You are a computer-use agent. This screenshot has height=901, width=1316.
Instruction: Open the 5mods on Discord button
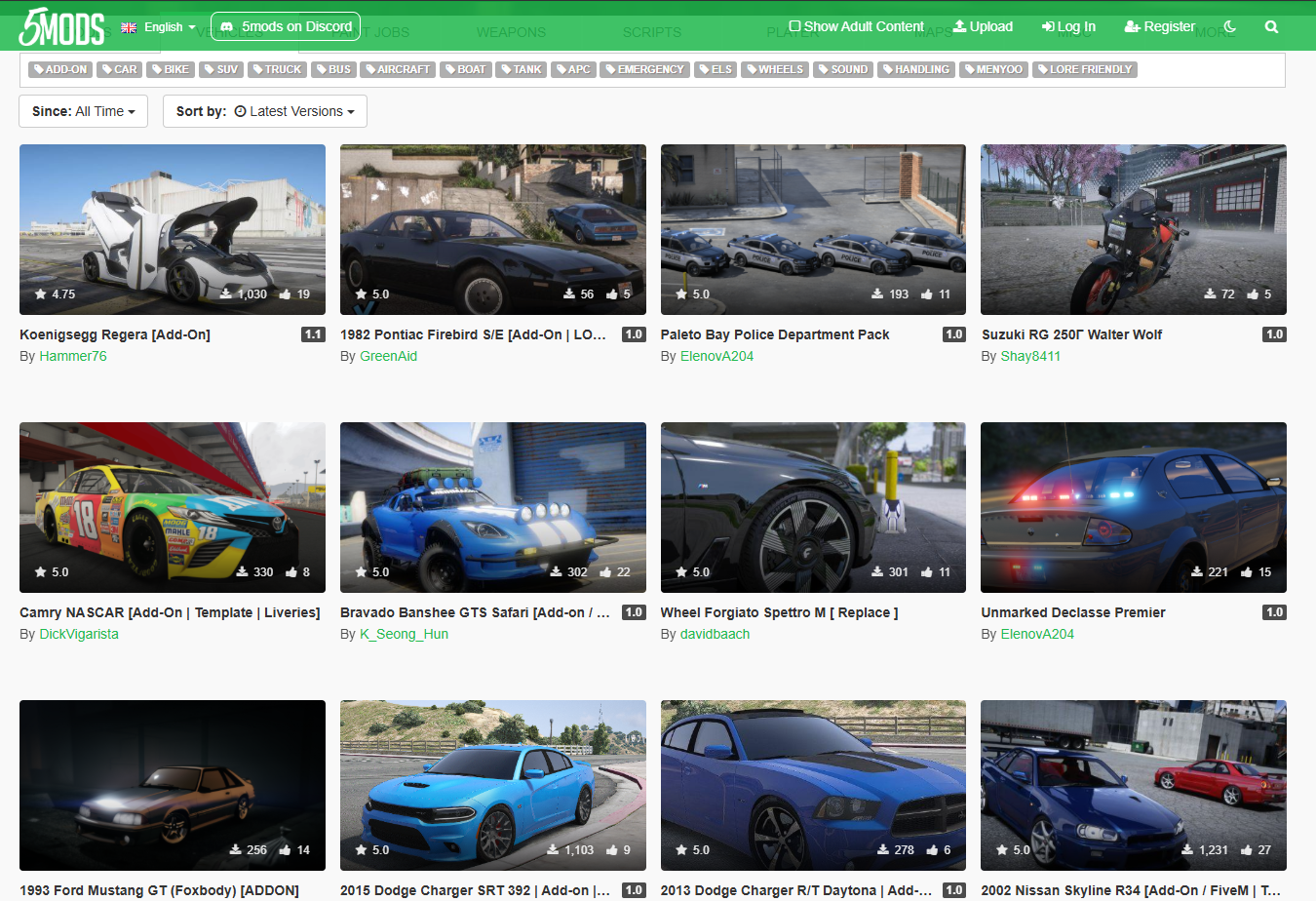pyautogui.click(x=286, y=26)
